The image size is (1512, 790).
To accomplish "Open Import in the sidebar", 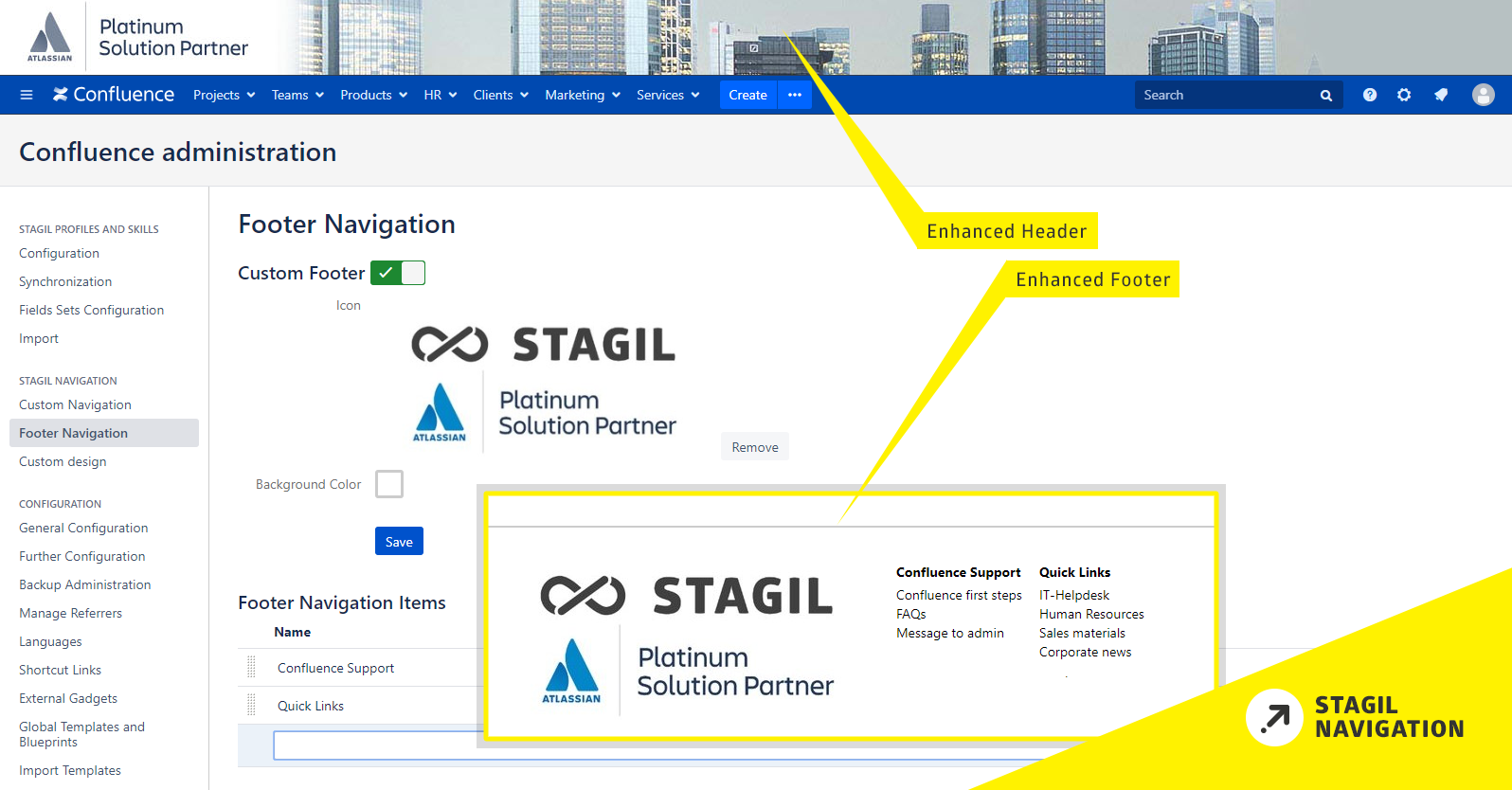I will click(x=39, y=338).
